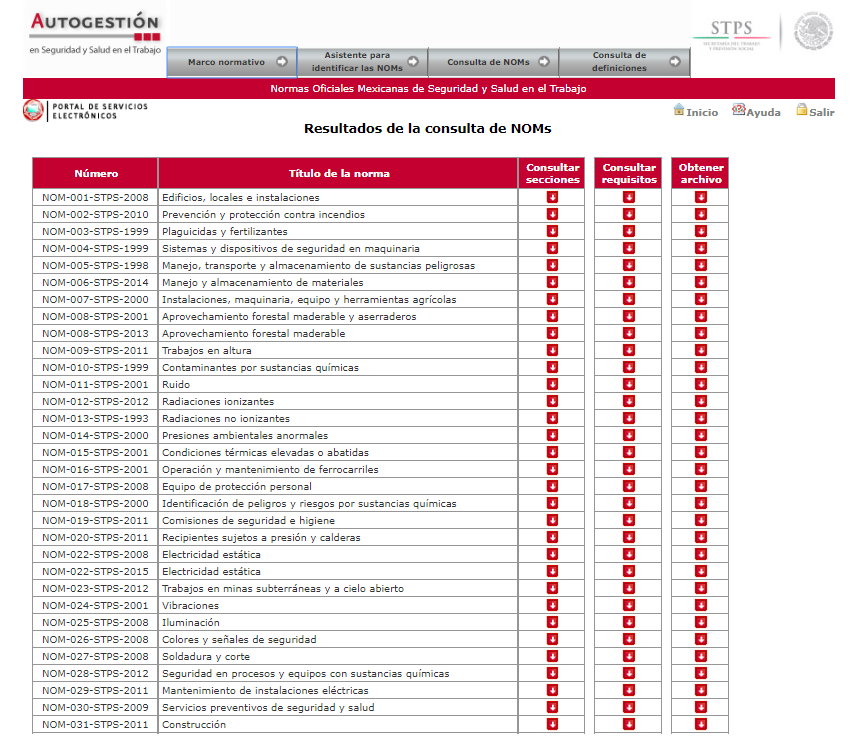Consult requirements for NOM-002-STPS-2010 incendios

pos(628,214)
